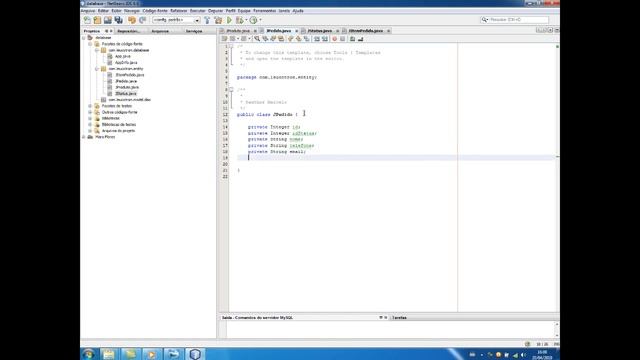Select App.java in project tree
This screenshot has width=640, height=360.
(122, 56)
